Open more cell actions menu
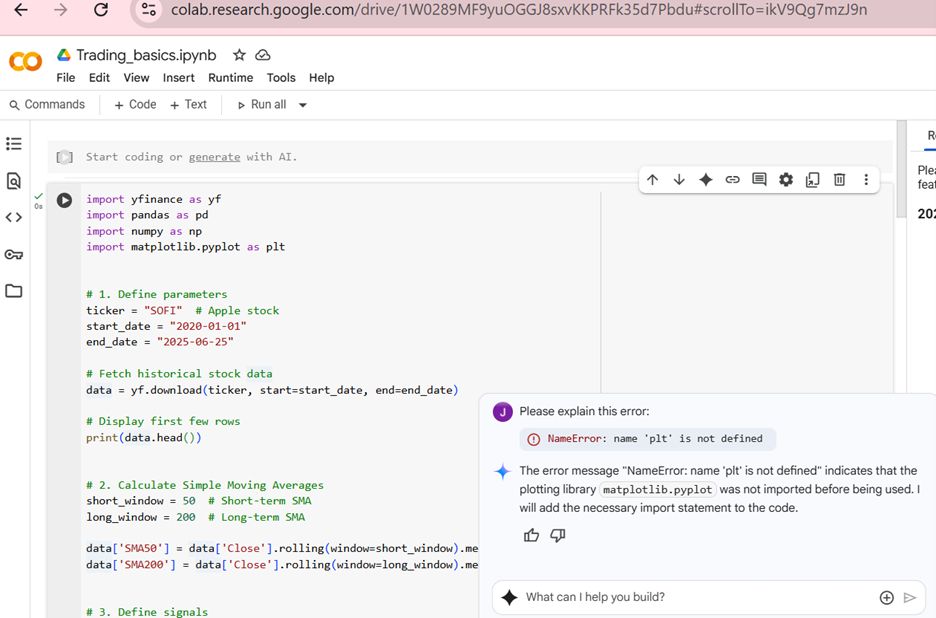 866,180
